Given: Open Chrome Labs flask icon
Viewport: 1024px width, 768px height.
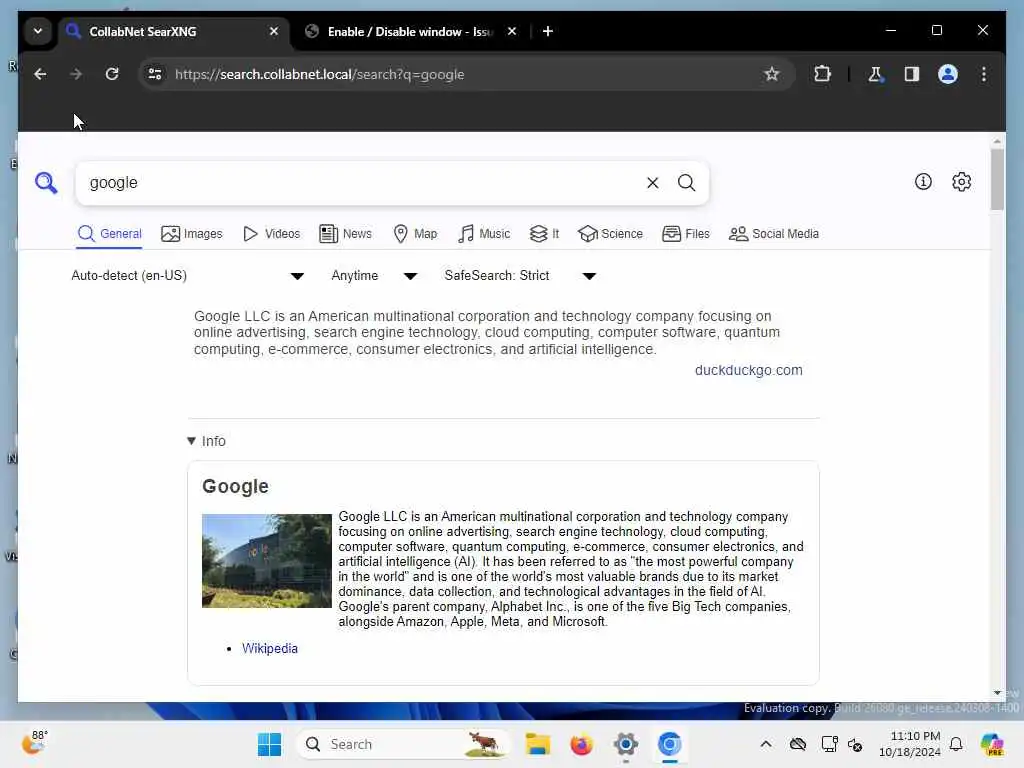Looking at the screenshot, I should coord(875,74).
